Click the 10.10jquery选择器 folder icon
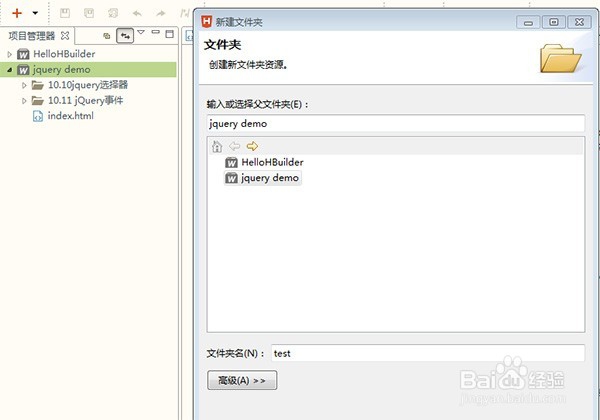 (x=38, y=85)
